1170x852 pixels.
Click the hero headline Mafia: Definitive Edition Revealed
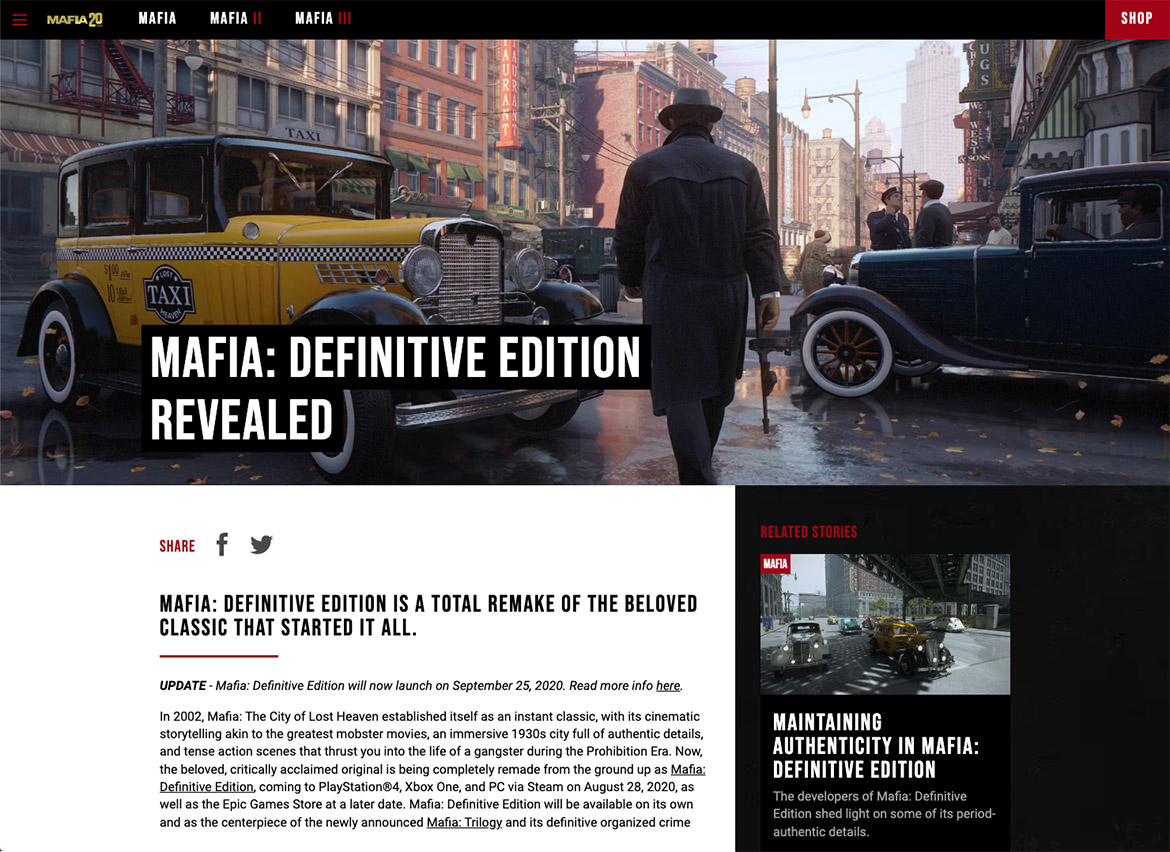[395, 388]
